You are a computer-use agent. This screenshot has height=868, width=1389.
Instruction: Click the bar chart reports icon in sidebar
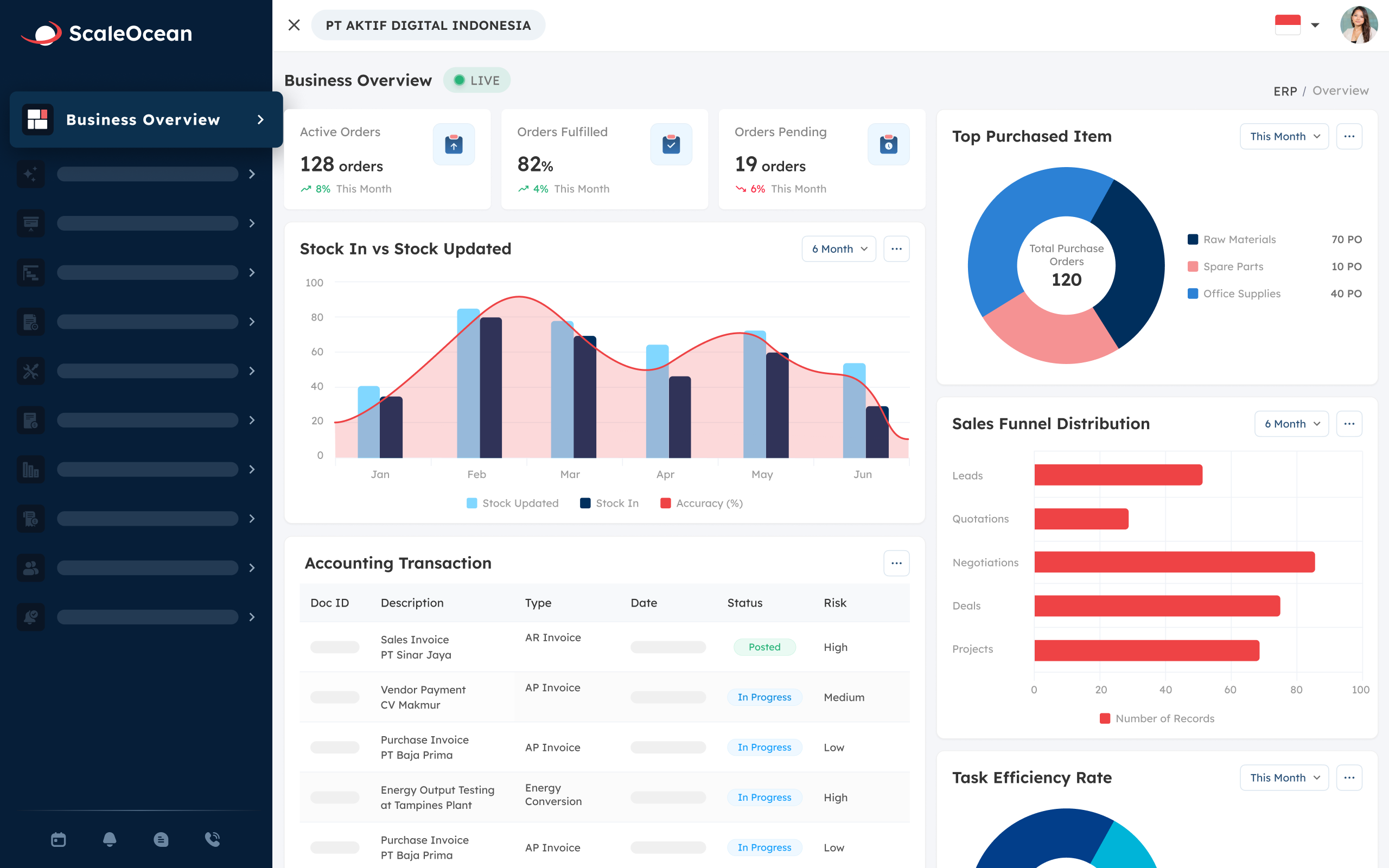(30, 470)
